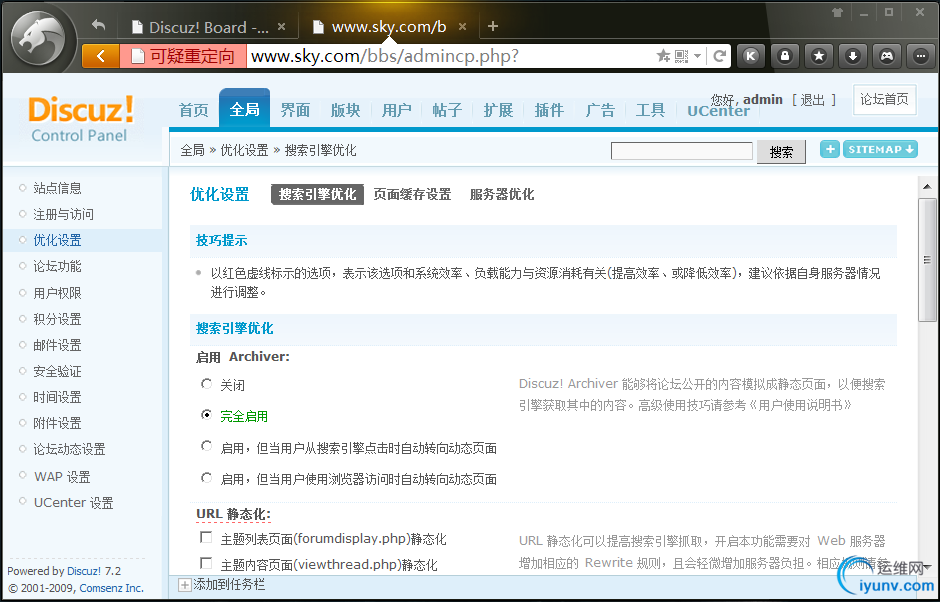This screenshot has height=602, width=940.
Task: Select 论坛功能 in sidebar
Action: [x=58, y=266]
